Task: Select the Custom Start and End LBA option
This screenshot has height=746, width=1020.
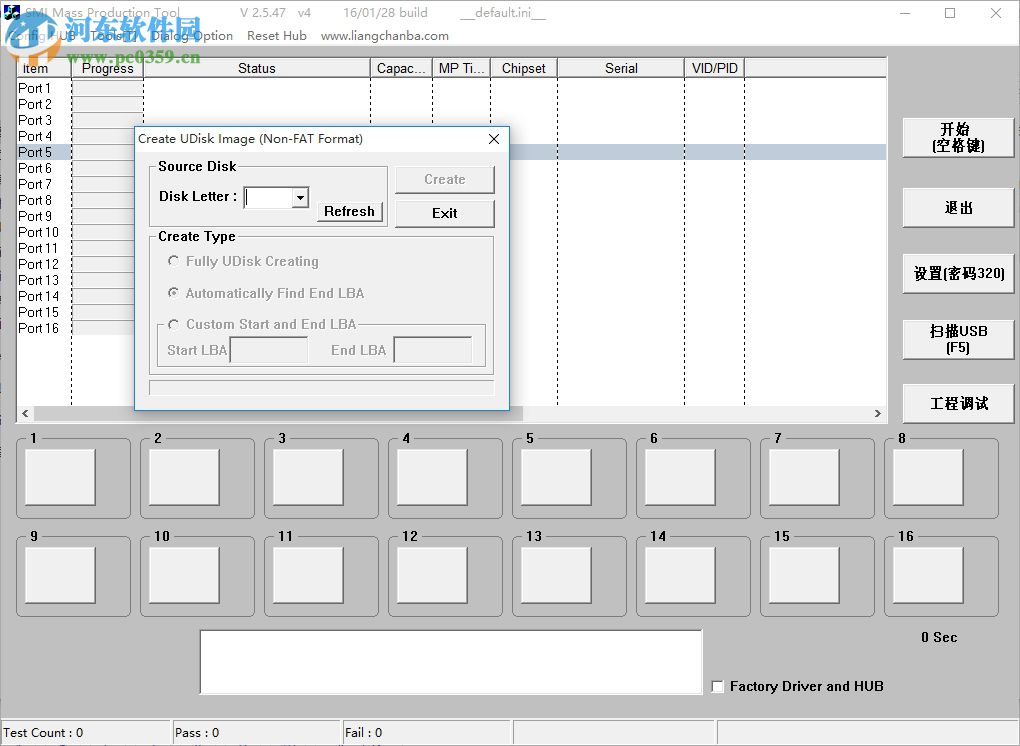Action: [x=173, y=324]
